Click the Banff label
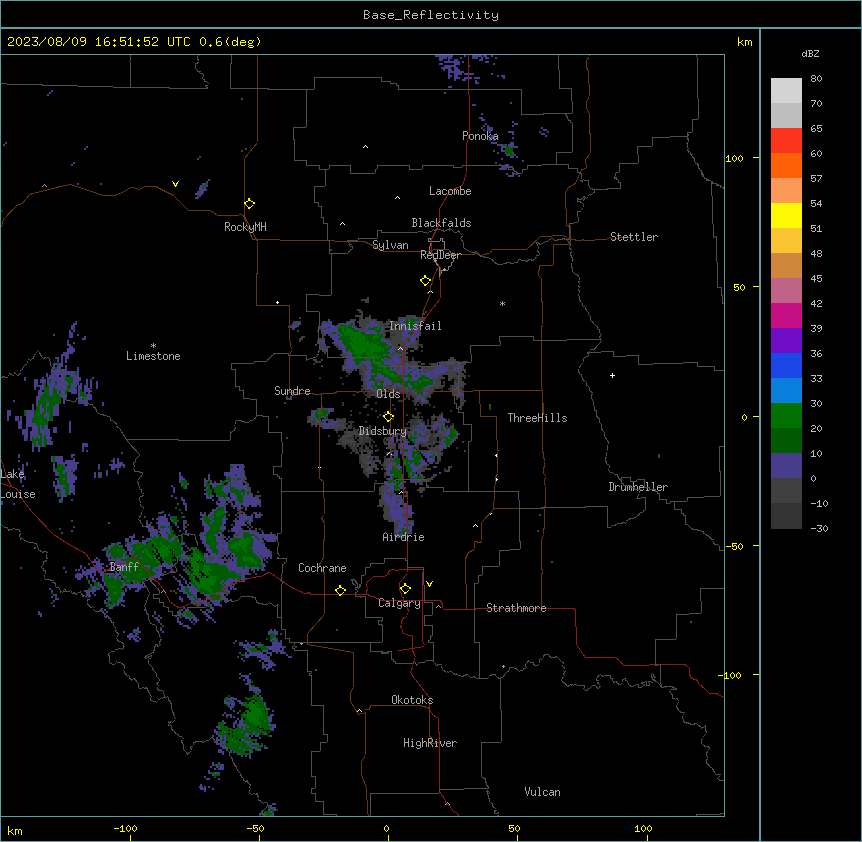 124,567
